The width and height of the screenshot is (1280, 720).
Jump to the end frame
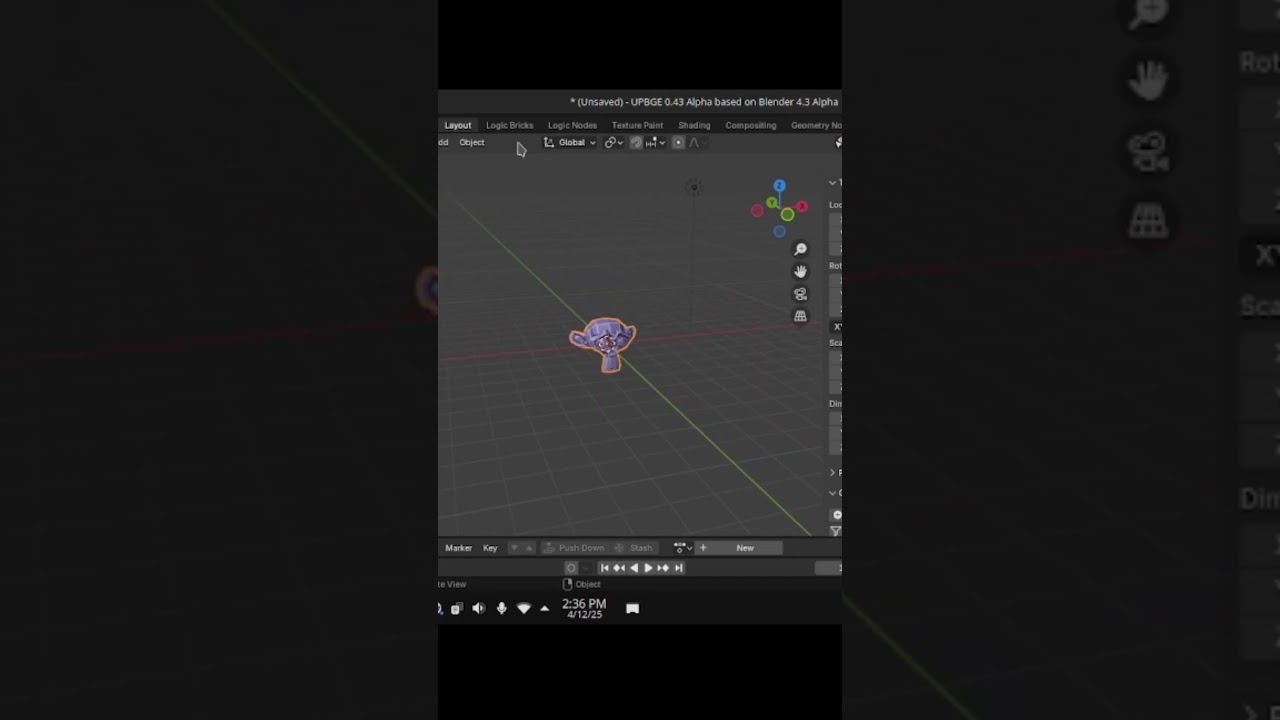pyautogui.click(x=678, y=568)
